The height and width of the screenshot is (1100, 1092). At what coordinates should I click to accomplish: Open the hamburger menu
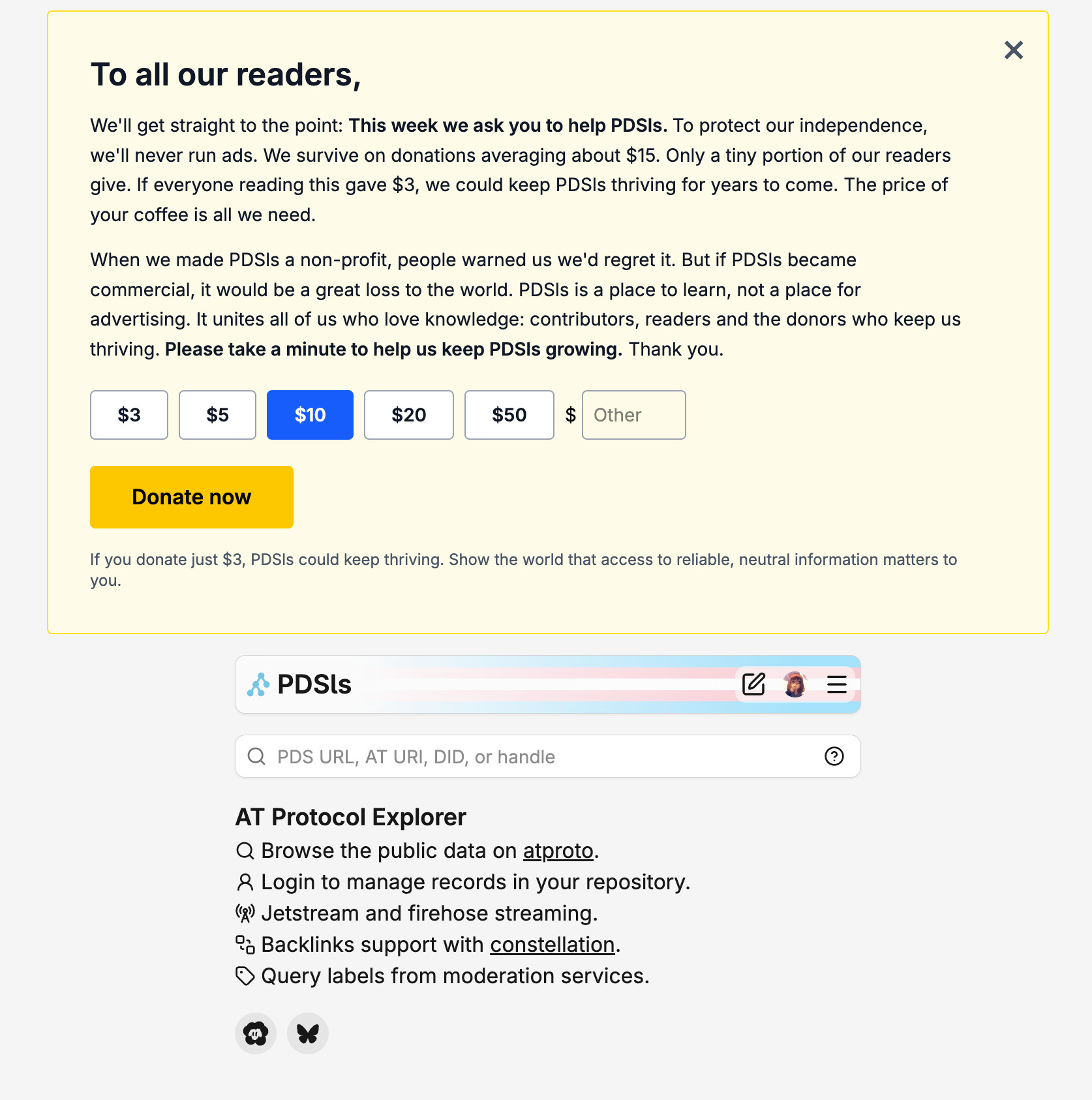(836, 684)
